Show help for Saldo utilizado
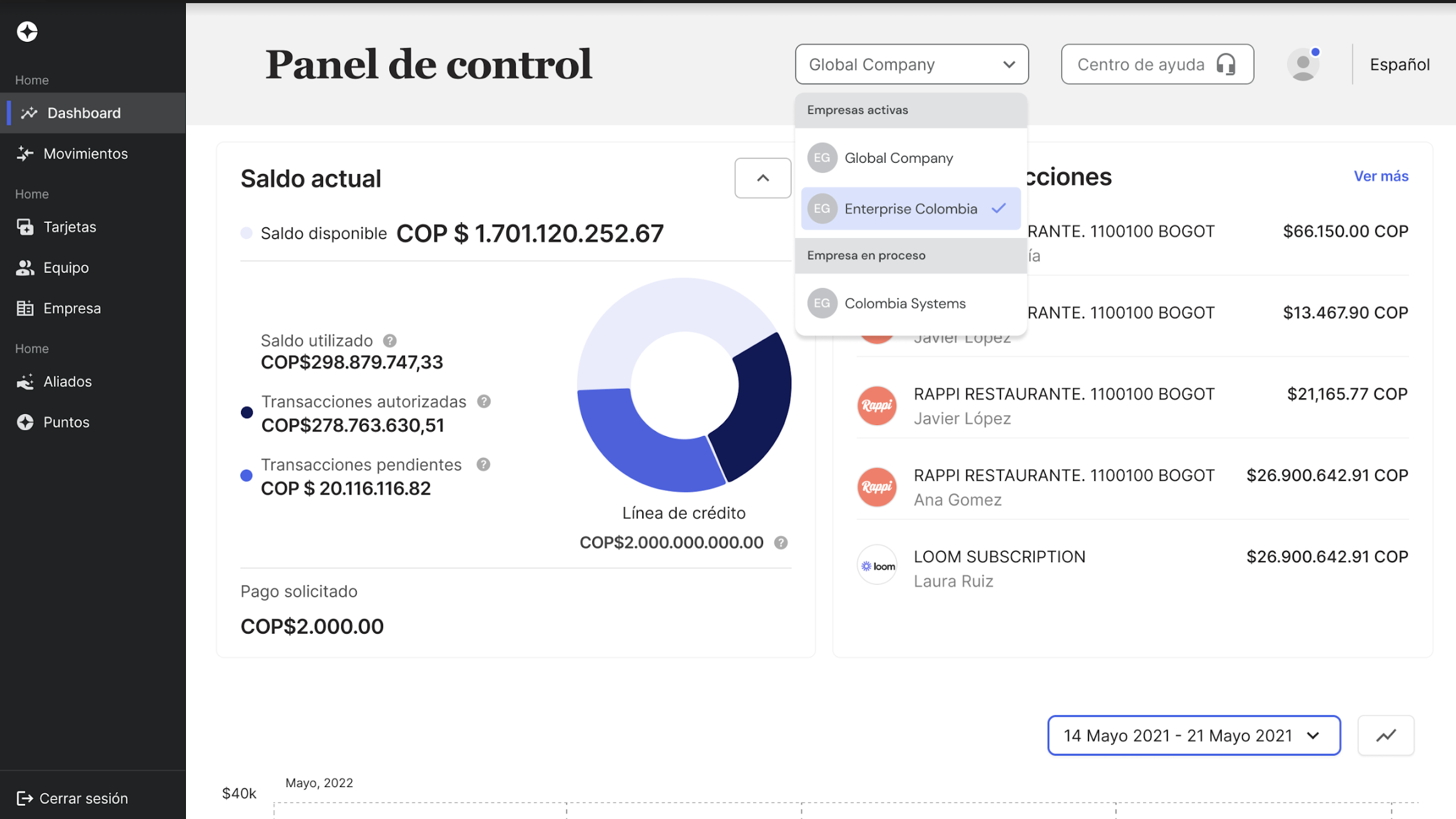The image size is (1456, 819). tap(389, 341)
